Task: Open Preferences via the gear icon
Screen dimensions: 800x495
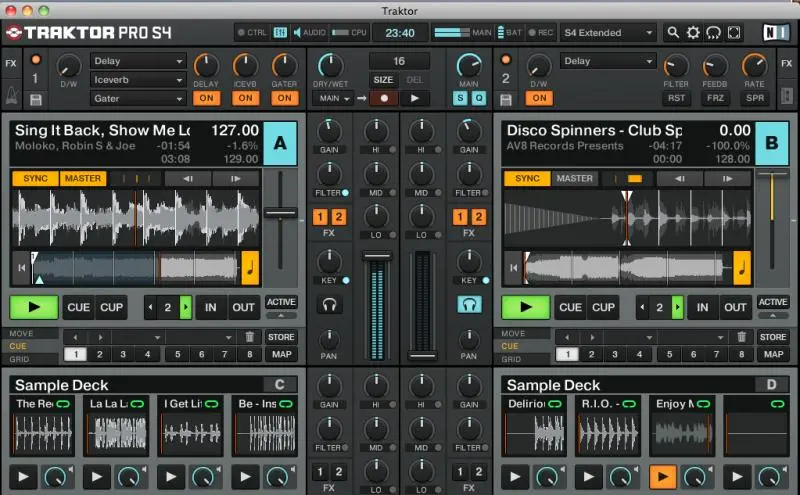Action: pyautogui.click(x=693, y=33)
